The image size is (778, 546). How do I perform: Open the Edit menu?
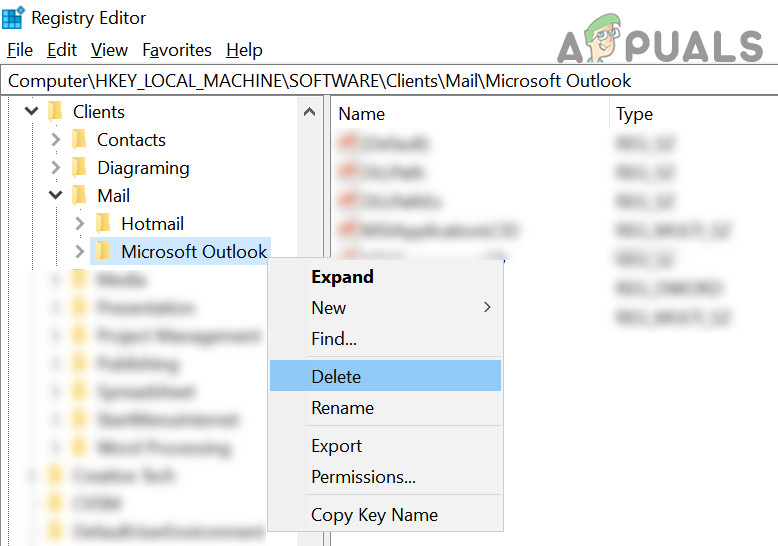pos(62,50)
